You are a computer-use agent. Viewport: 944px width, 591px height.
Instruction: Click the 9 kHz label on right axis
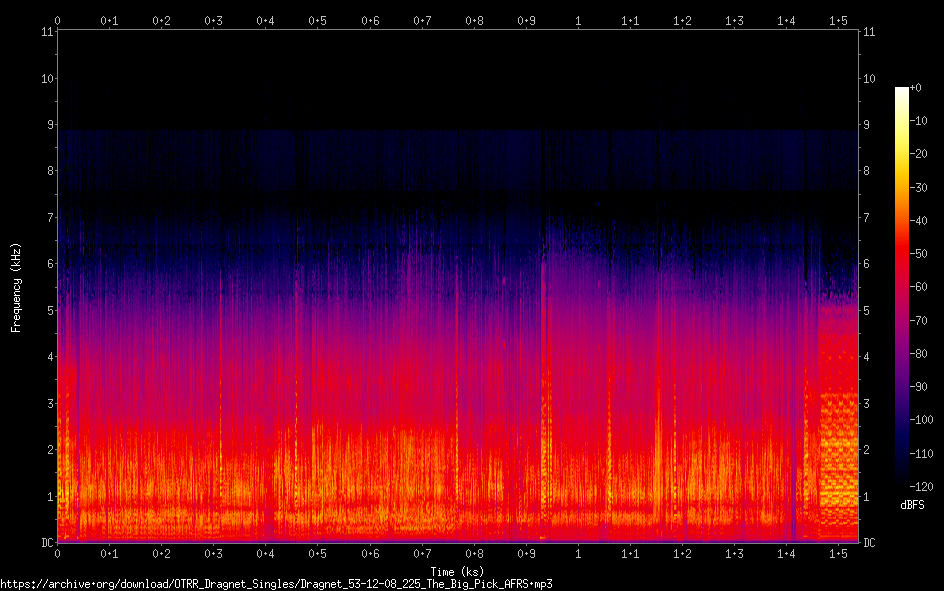(867, 125)
